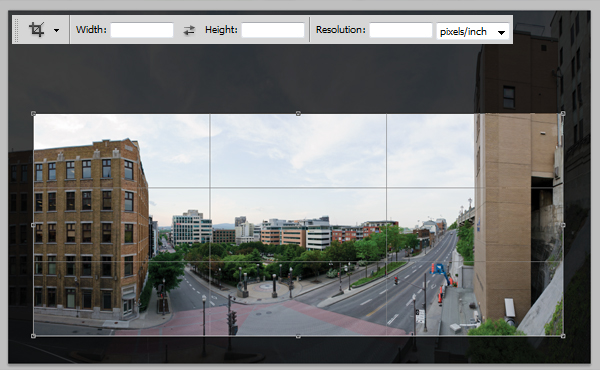Screen dimensions: 600x370
Task: Grab the options bar dotted gripper
Action: (16, 29)
